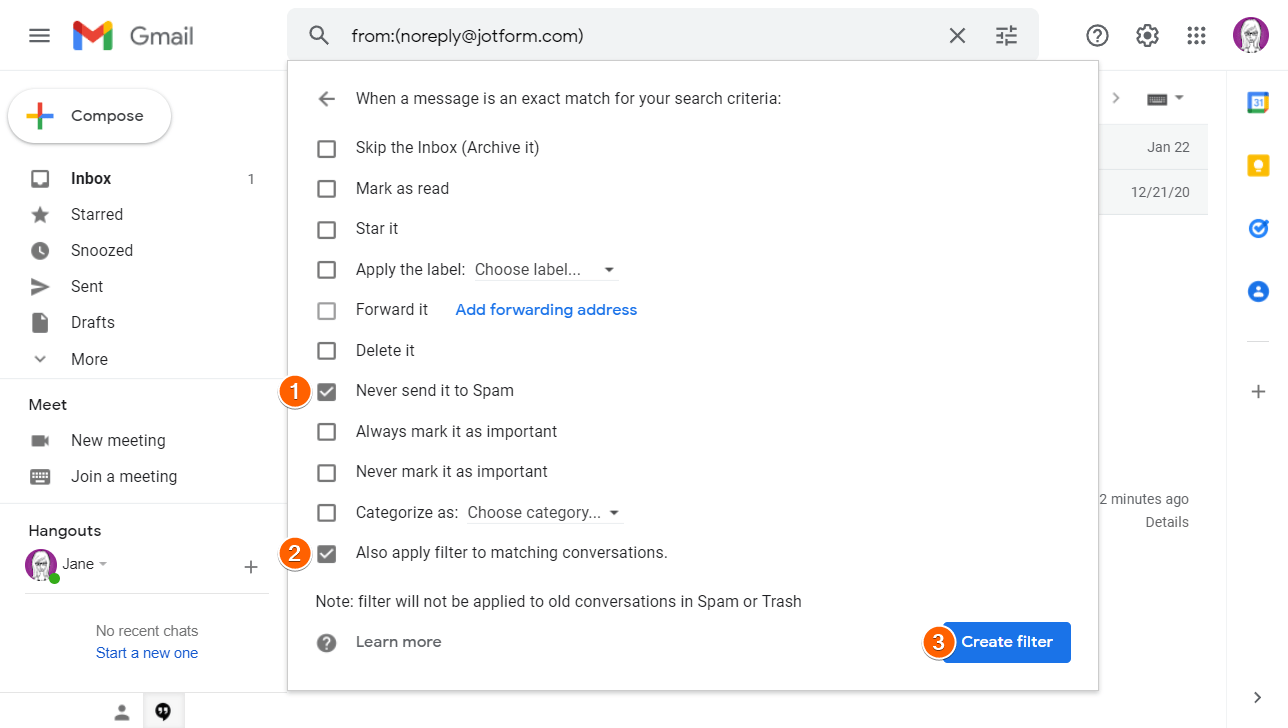Click the Create filter button

click(x=1006, y=642)
